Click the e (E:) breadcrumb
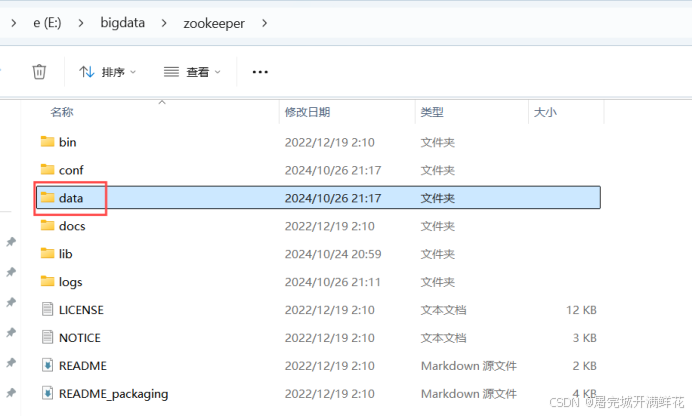This screenshot has height=416, width=692. [x=47, y=23]
